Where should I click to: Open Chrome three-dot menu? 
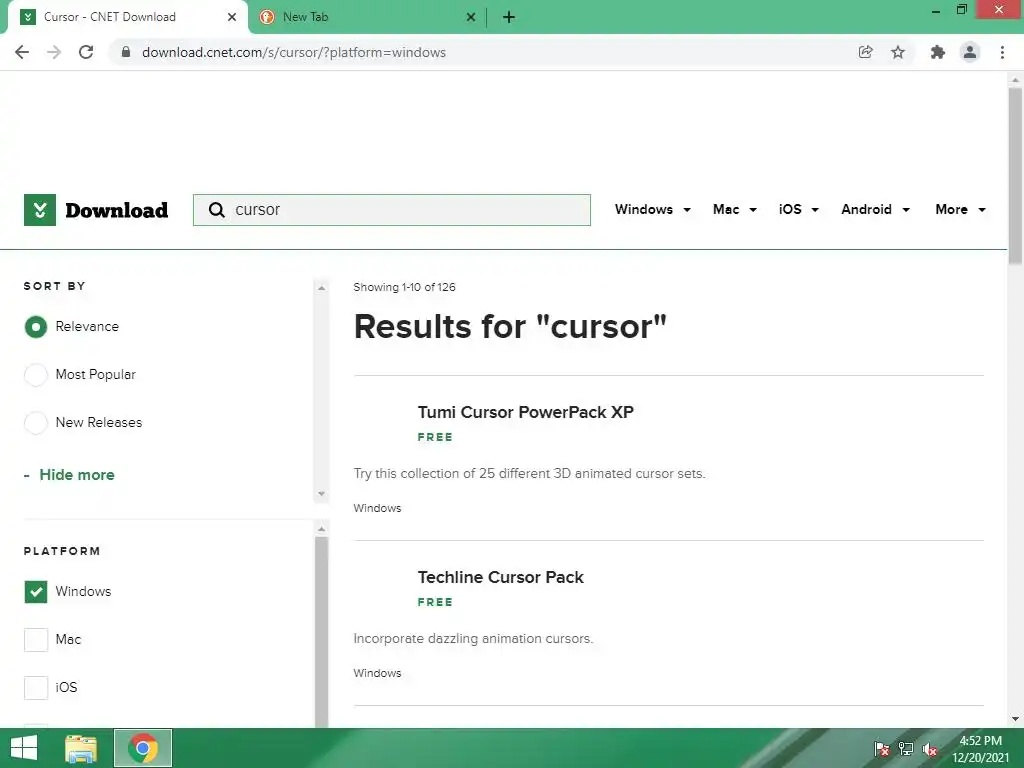click(1002, 52)
